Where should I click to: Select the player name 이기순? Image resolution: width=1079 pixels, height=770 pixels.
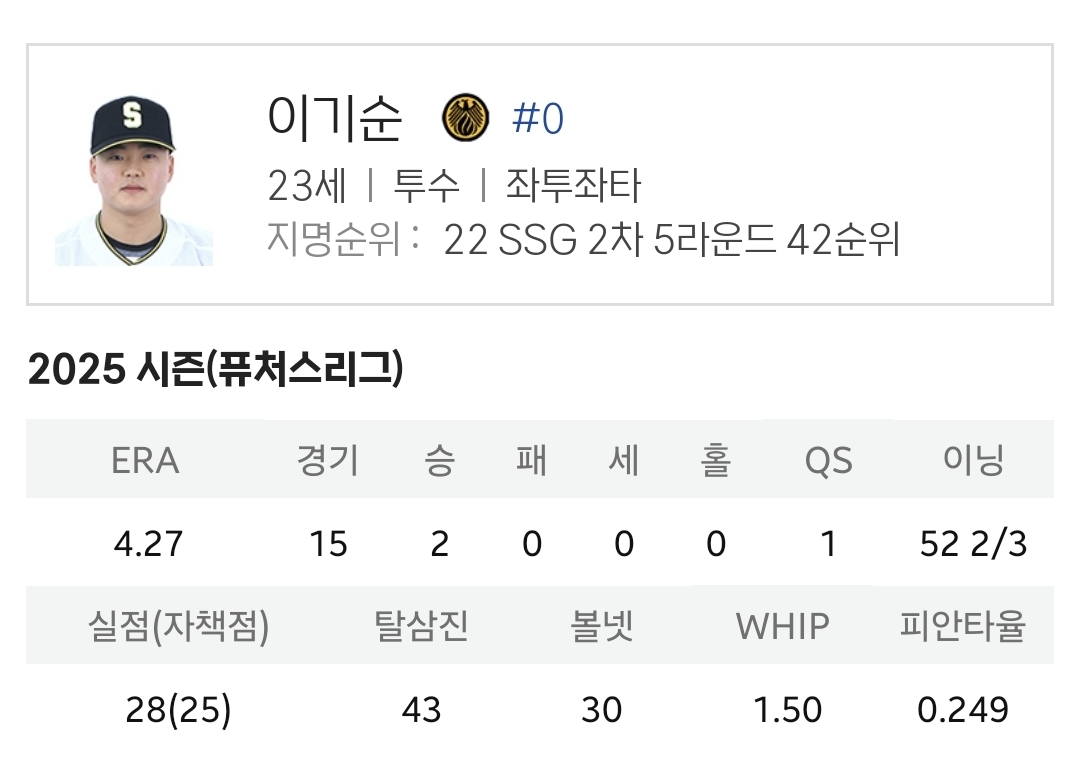334,118
